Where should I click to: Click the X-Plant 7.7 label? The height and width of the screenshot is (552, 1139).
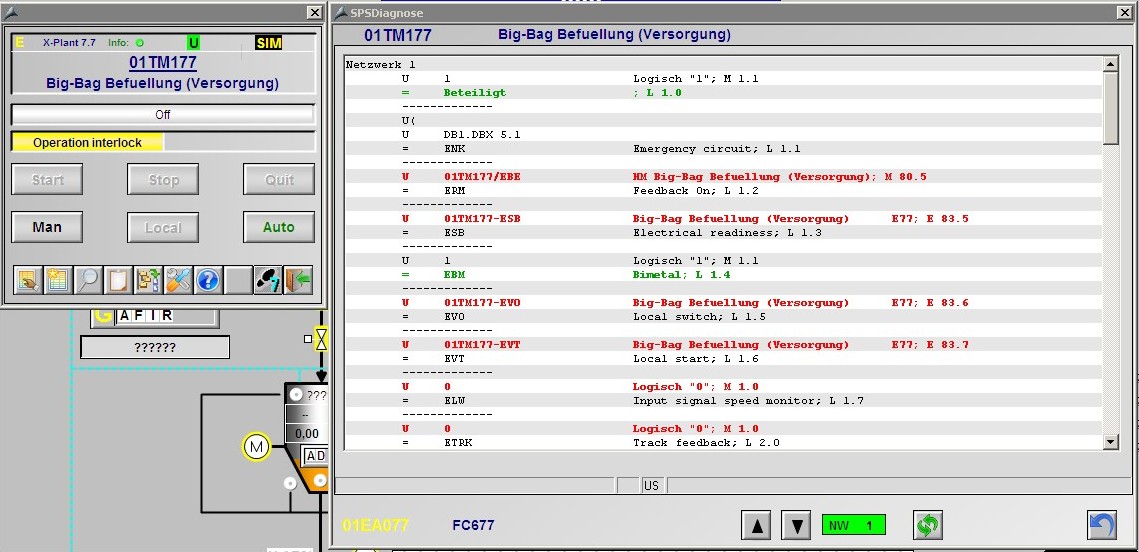tap(69, 43)
